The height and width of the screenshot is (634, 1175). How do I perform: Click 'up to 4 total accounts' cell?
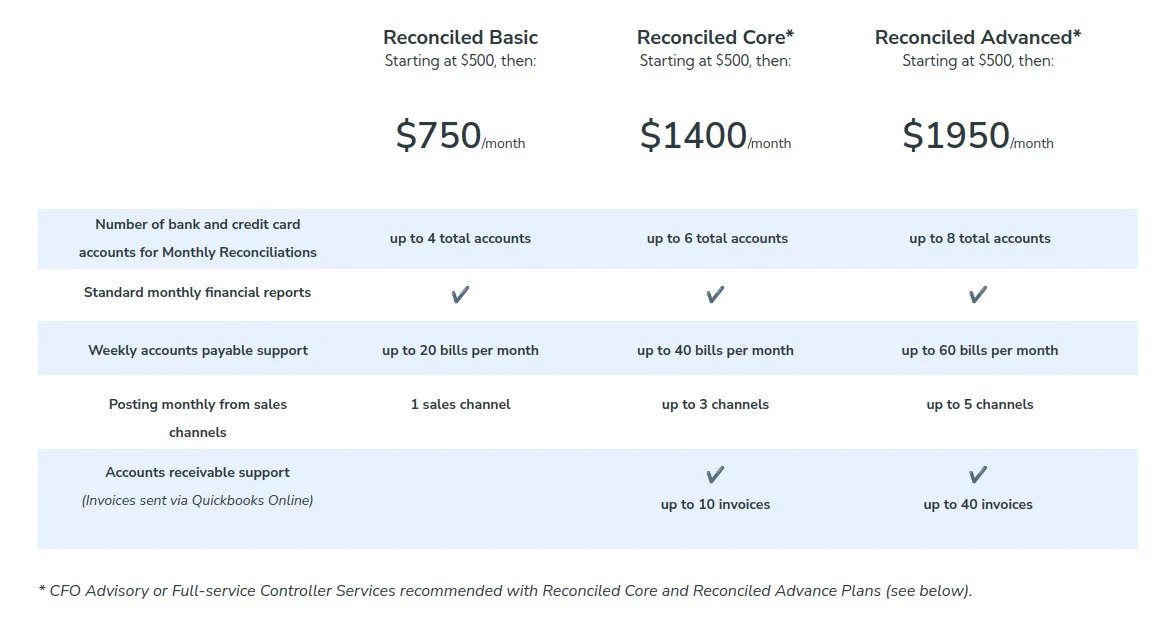pyautogui.click(x=460, y=238)
